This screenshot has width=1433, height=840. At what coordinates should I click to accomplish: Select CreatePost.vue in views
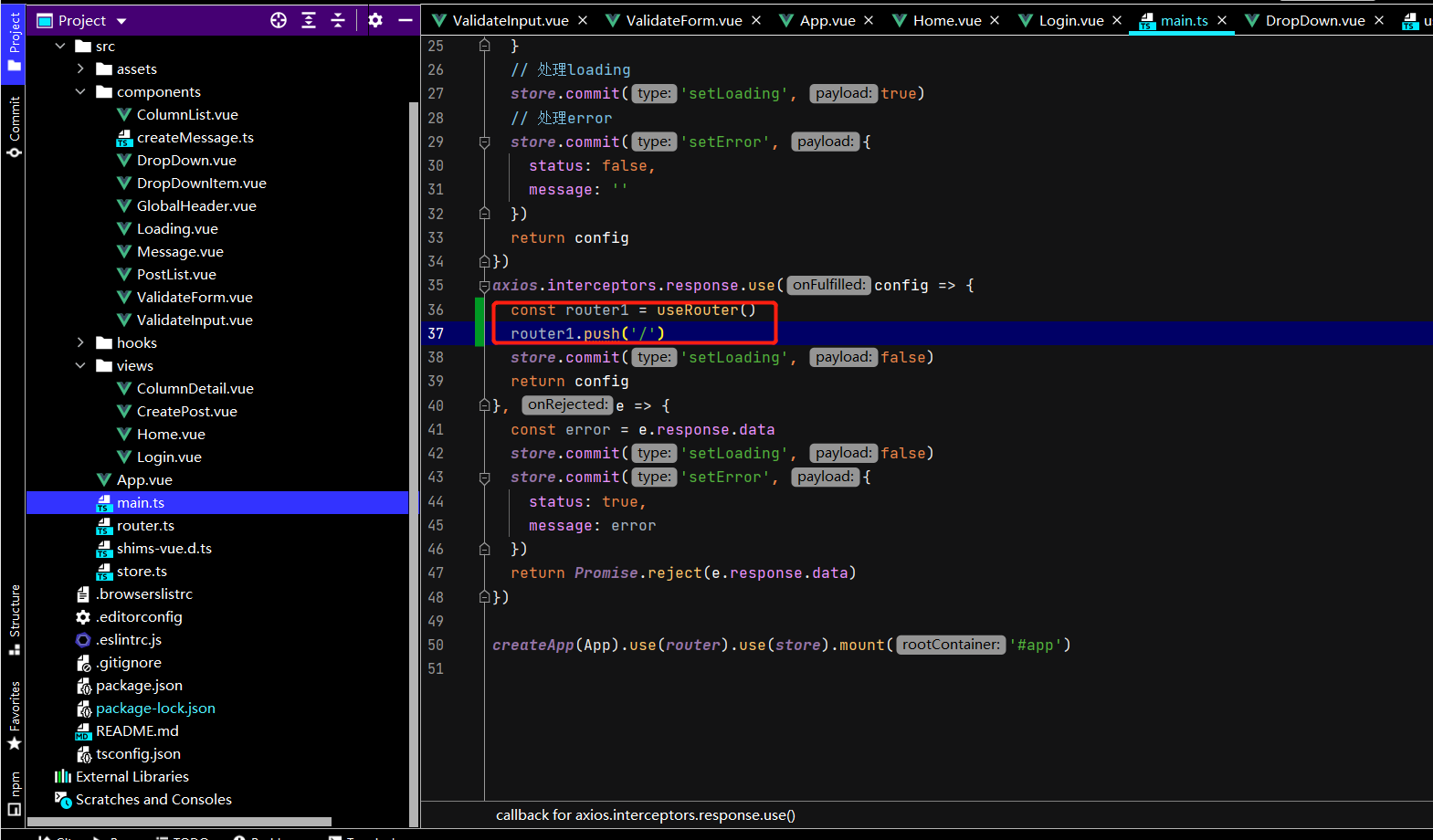(x=187, y=411)
